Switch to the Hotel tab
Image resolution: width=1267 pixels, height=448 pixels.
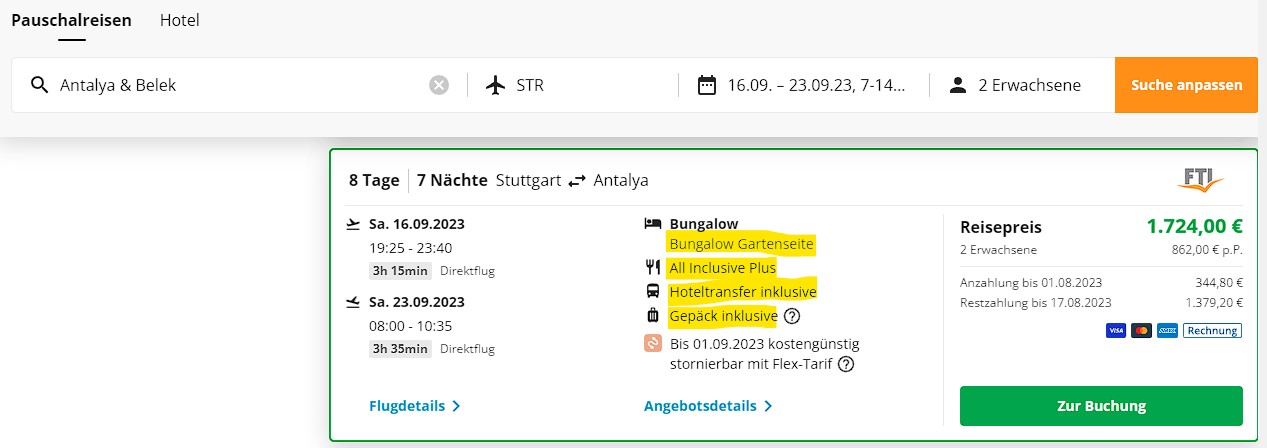click(179, 20)
